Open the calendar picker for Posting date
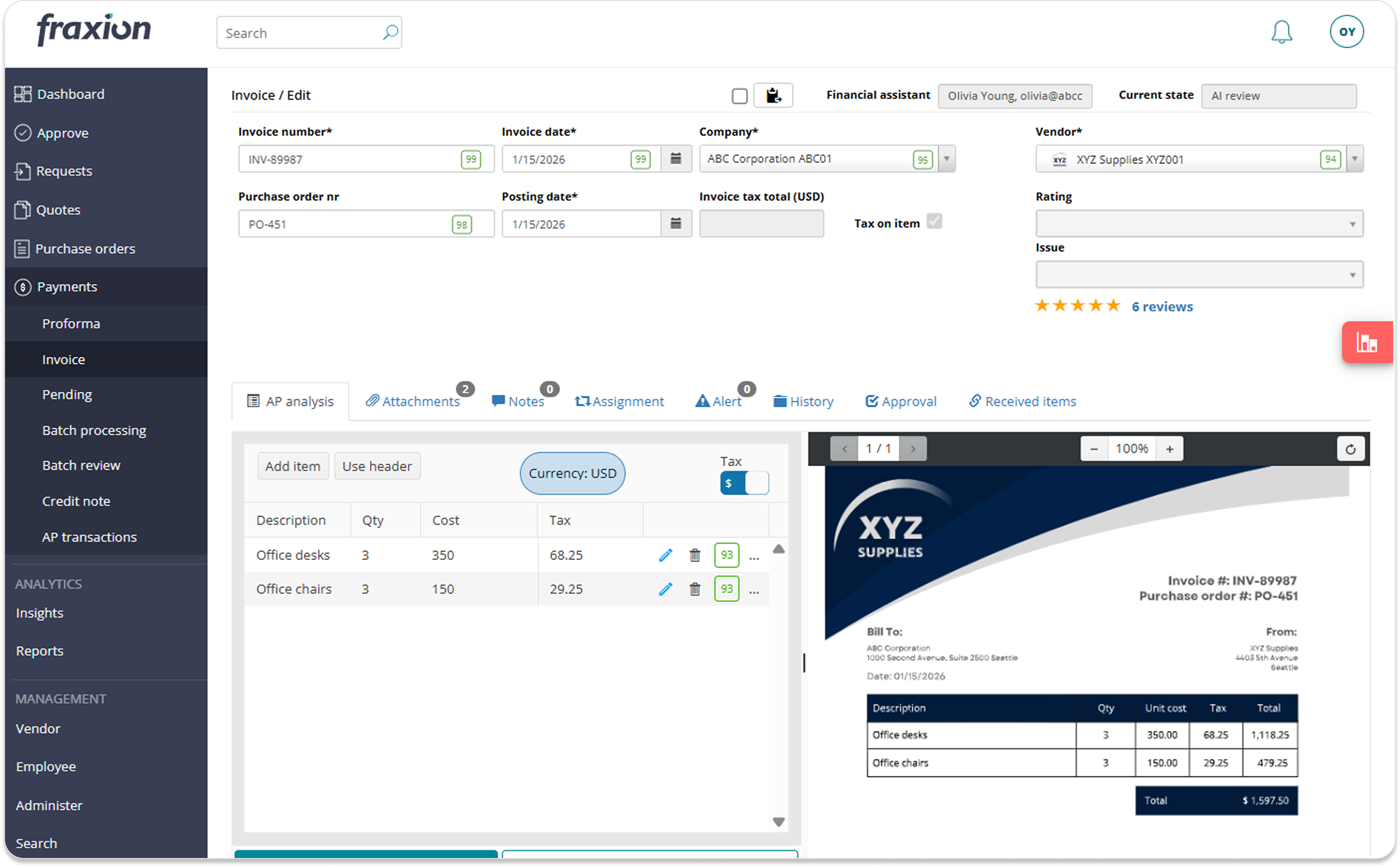Screen dimensions: 1400x867 click(x=676, y=223)
